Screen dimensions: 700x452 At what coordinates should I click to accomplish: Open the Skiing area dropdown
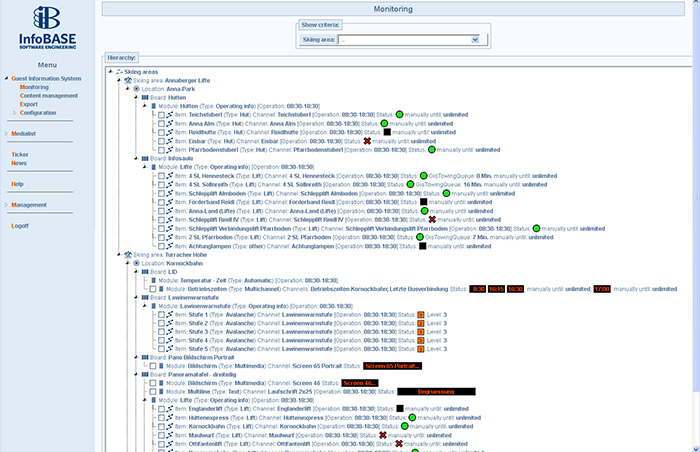tap(475, 40)
